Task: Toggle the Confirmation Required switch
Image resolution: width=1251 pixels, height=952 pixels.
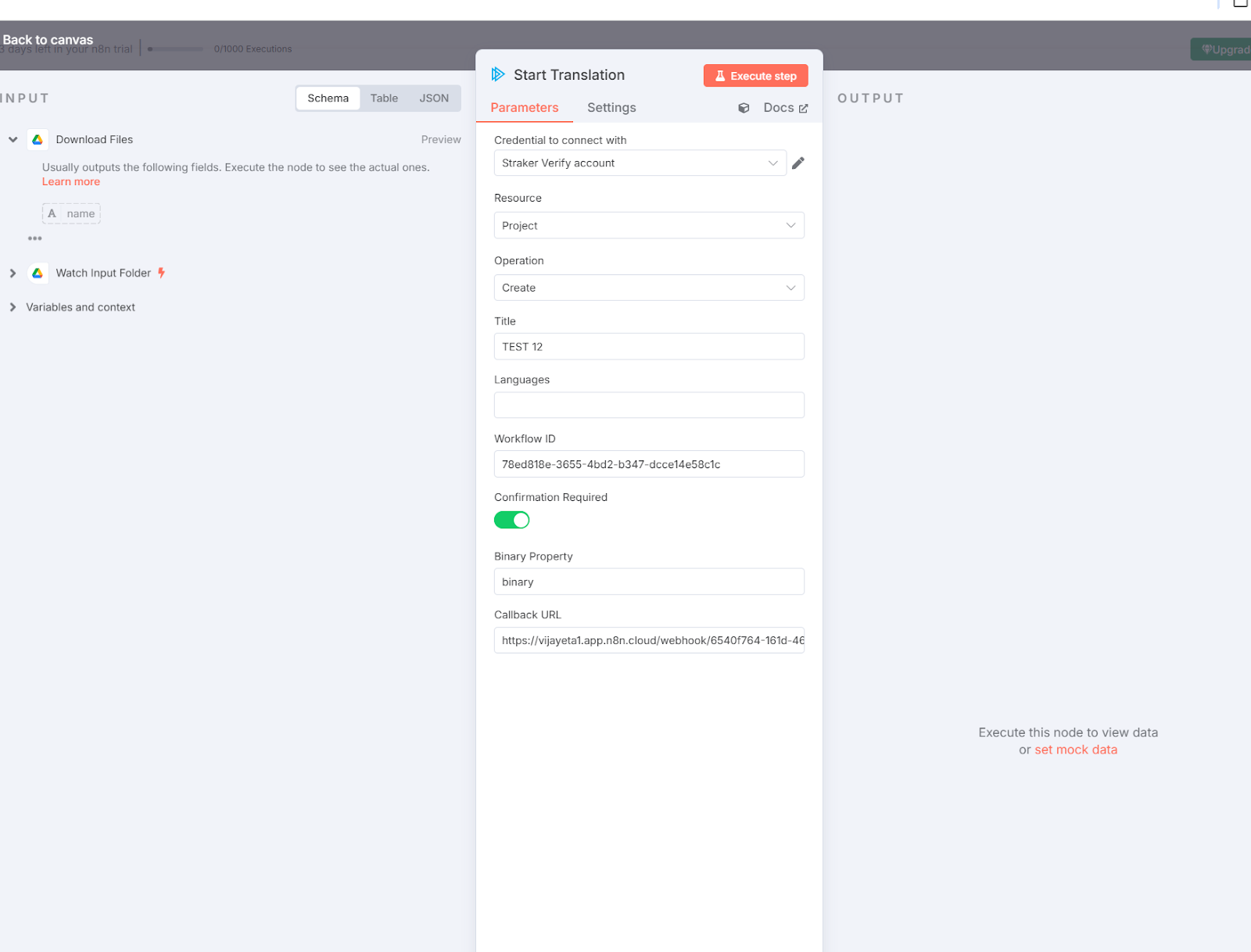Action: (512, 520)
